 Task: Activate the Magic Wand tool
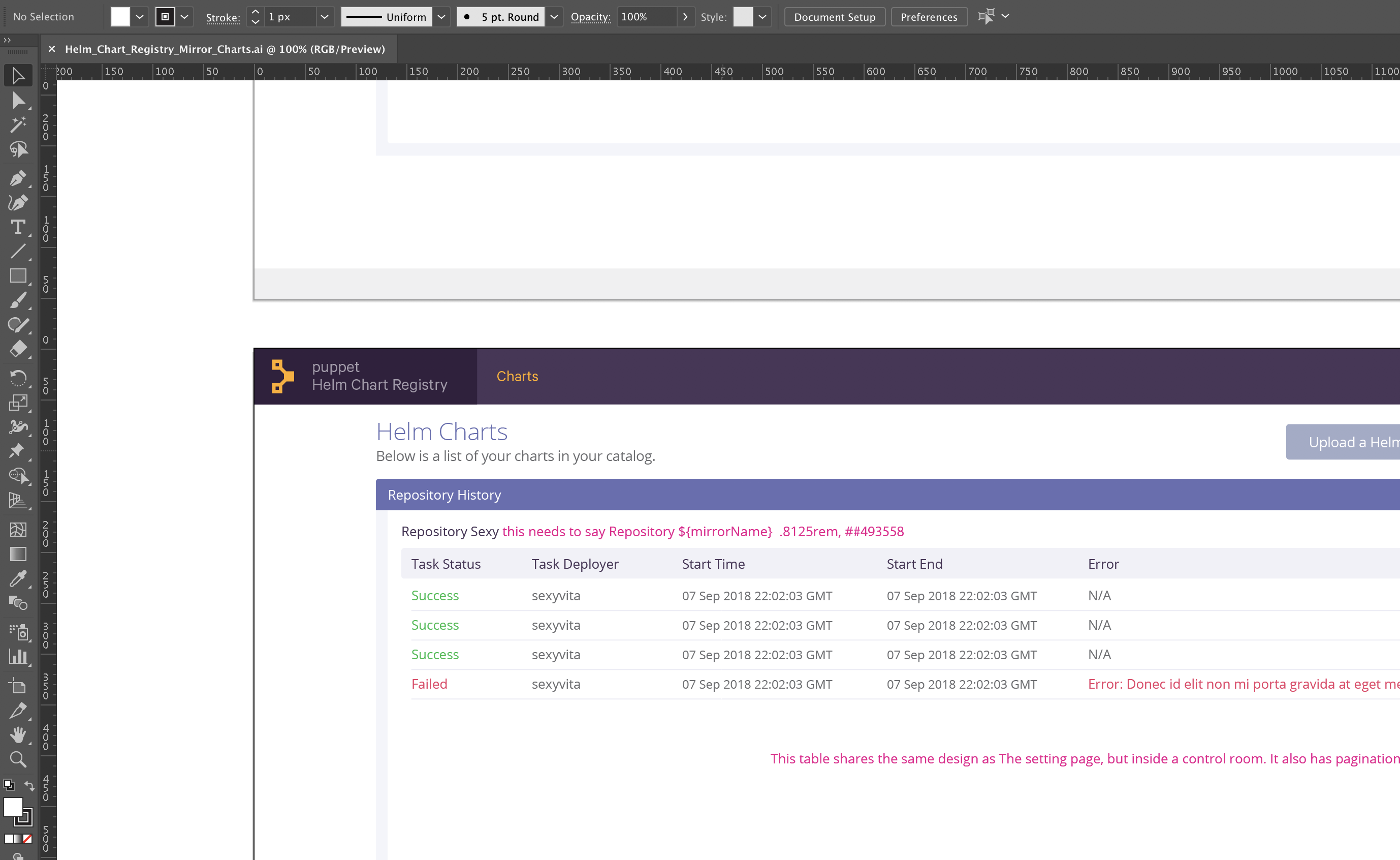(19, 124)
